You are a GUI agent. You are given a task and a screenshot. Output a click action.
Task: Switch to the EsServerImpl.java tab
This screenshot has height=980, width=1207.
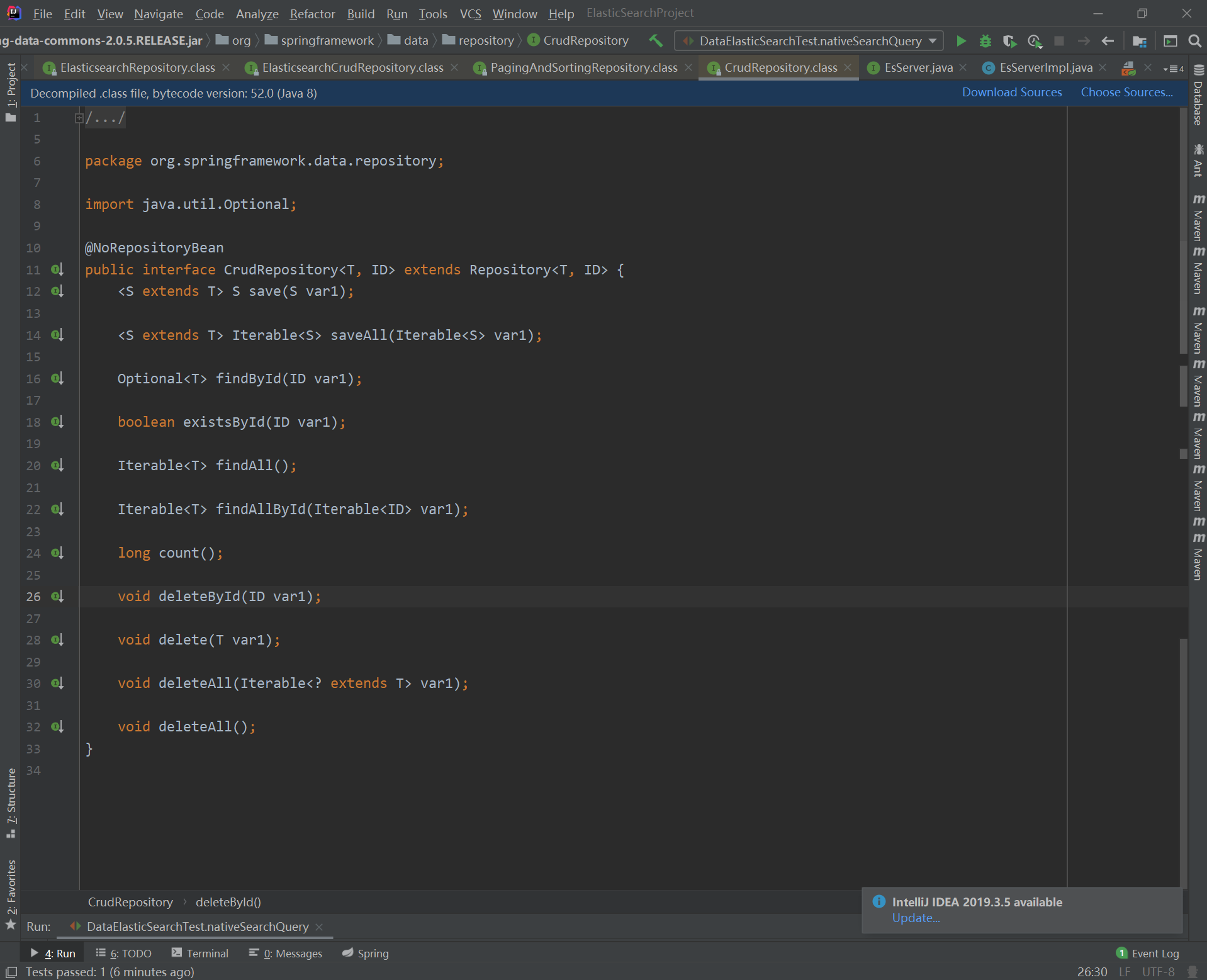(x=1043, y=67)
